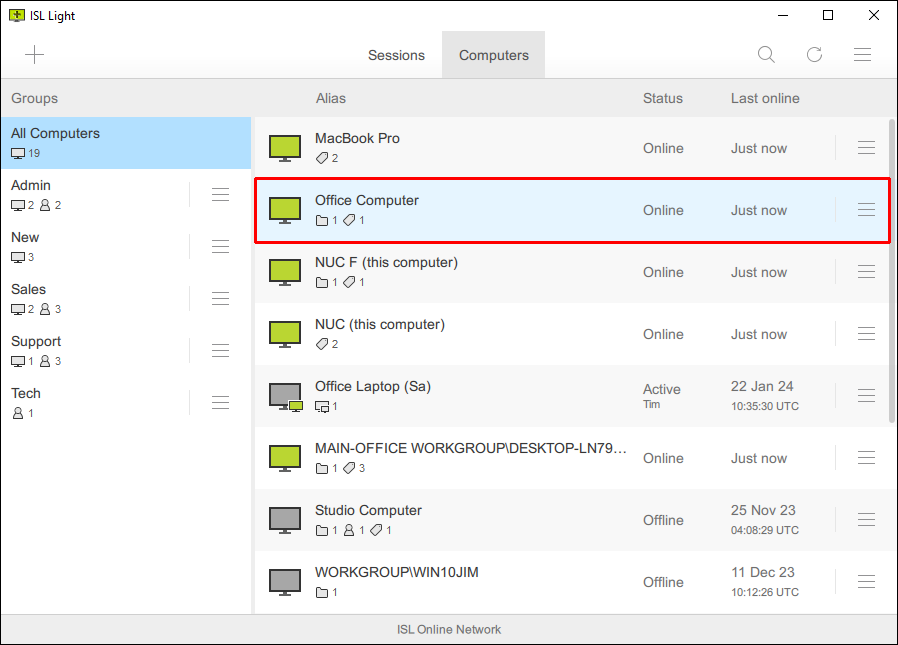Sort by the Status column header
Screen dimensions: 898x645
[x=663, y=98]
